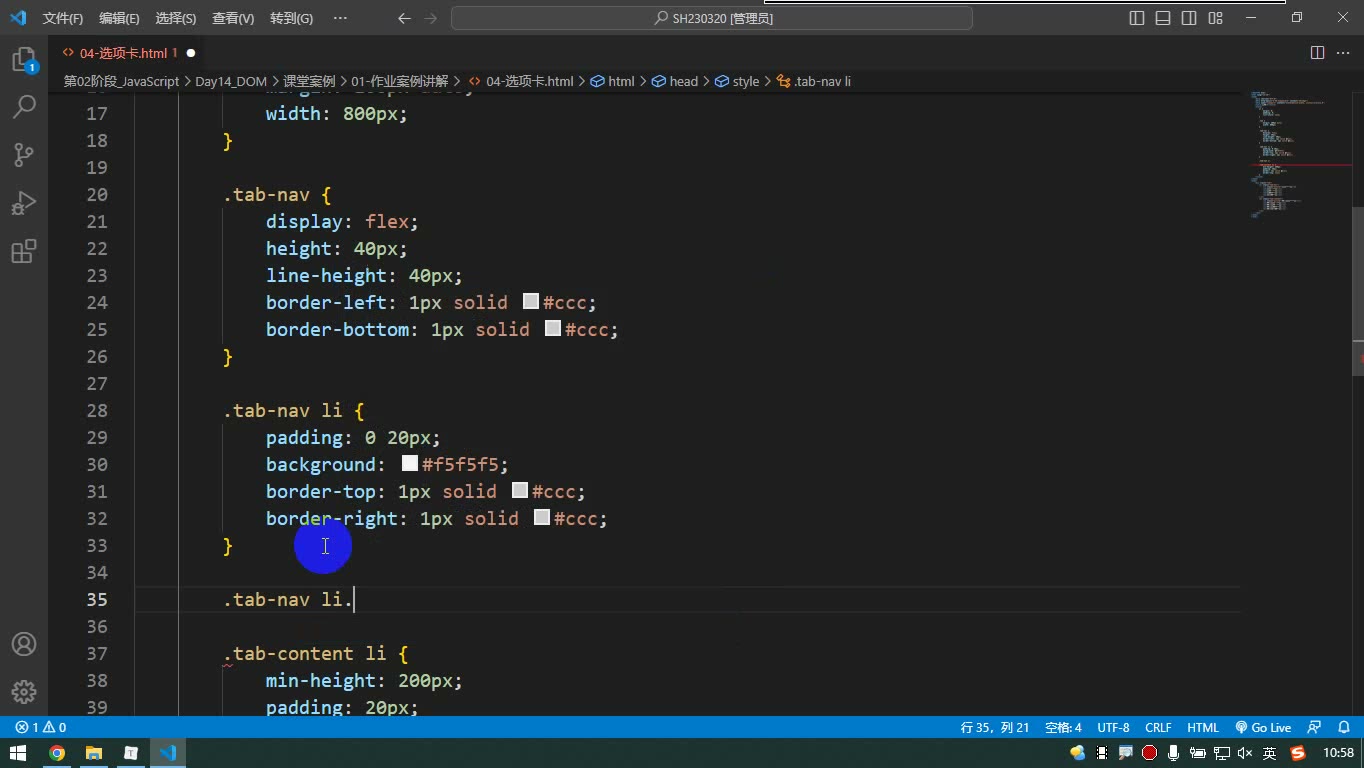Open notifications bell in status bar
Image resolution: width=1364 pixels, height=768 pixels.
click(1344, 727)
